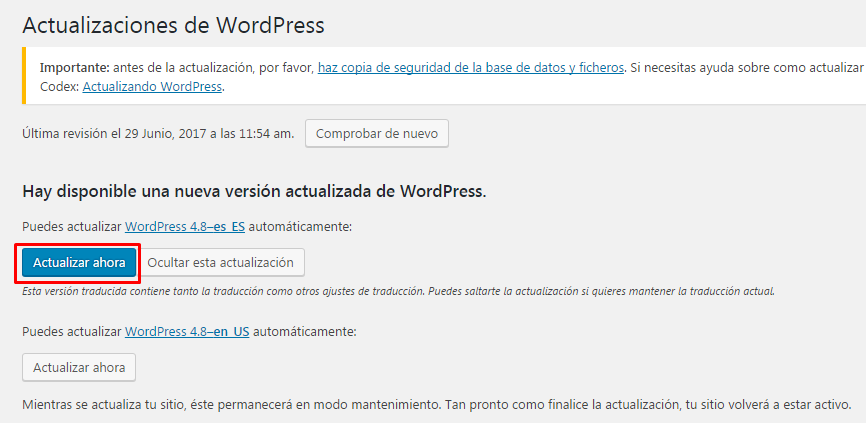The width and height of the screenshot is (866, 423).
Task: Click 'Ocultar esta actualización' button
Action: pos(220,262)
